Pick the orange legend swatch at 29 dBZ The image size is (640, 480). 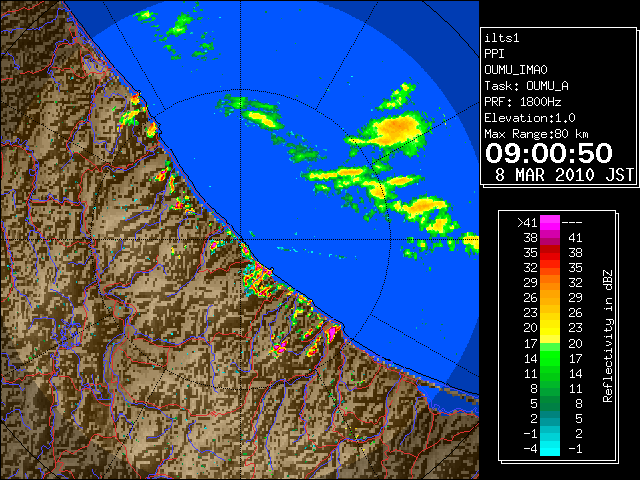[x=550, y=283]
